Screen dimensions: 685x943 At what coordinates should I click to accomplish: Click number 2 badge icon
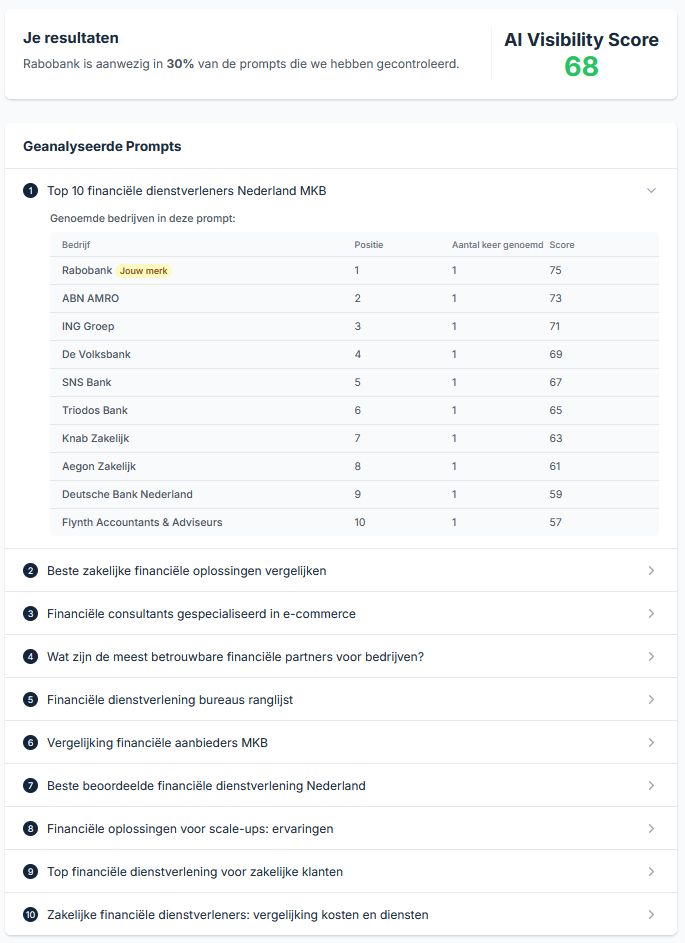coord(31,571)
